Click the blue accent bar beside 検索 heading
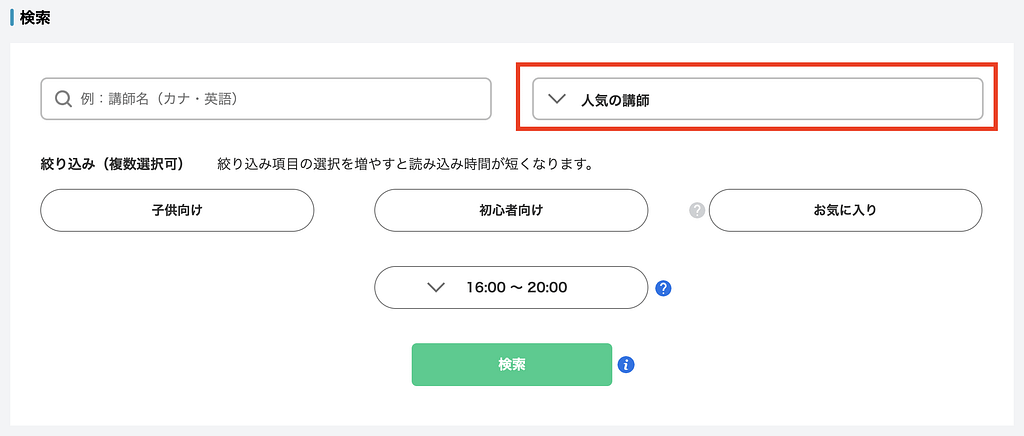Viewport: 1024px width, 436px height. click(12, 18)
